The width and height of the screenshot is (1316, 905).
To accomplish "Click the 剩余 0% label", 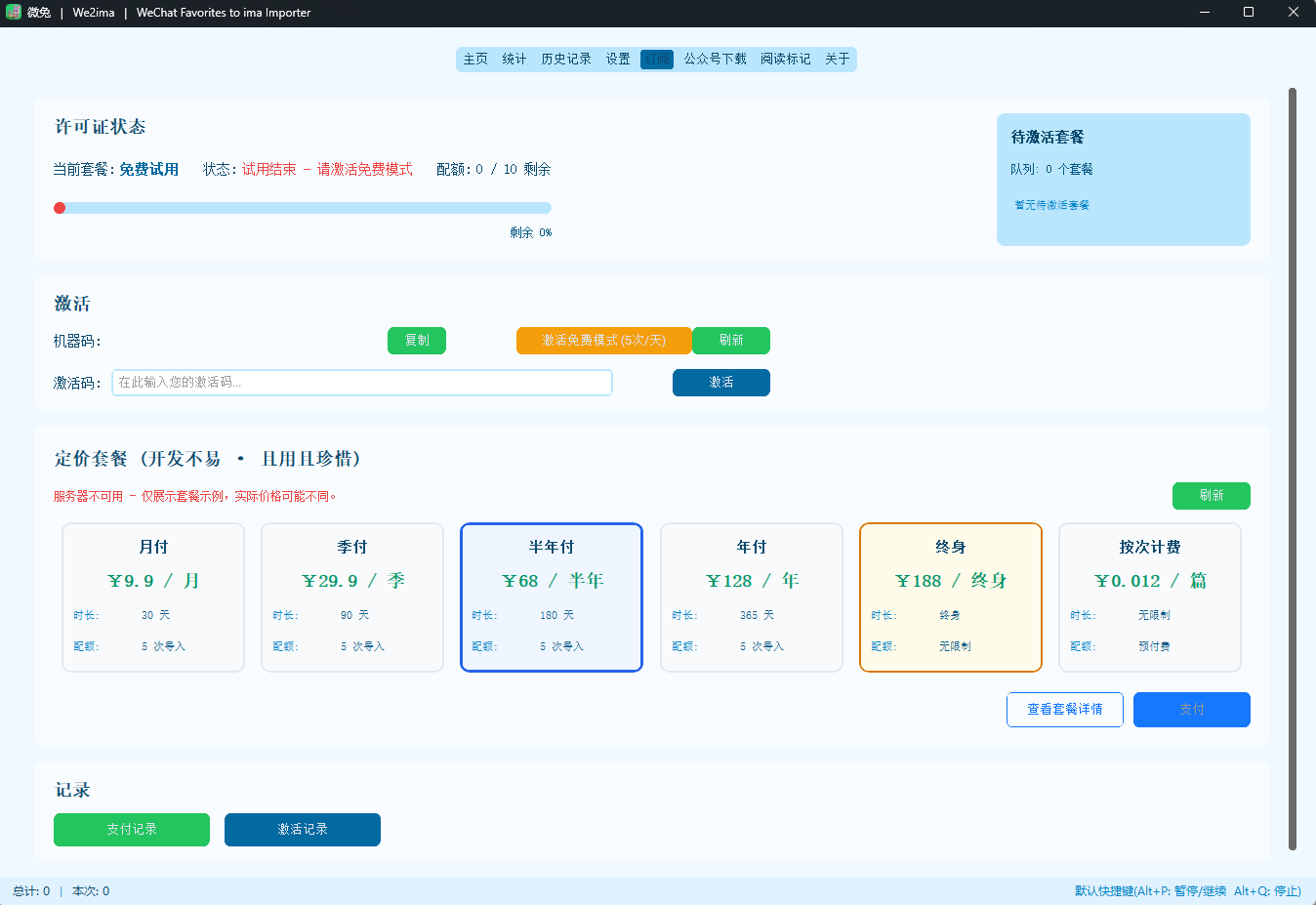I will click(x=531, y=232).
